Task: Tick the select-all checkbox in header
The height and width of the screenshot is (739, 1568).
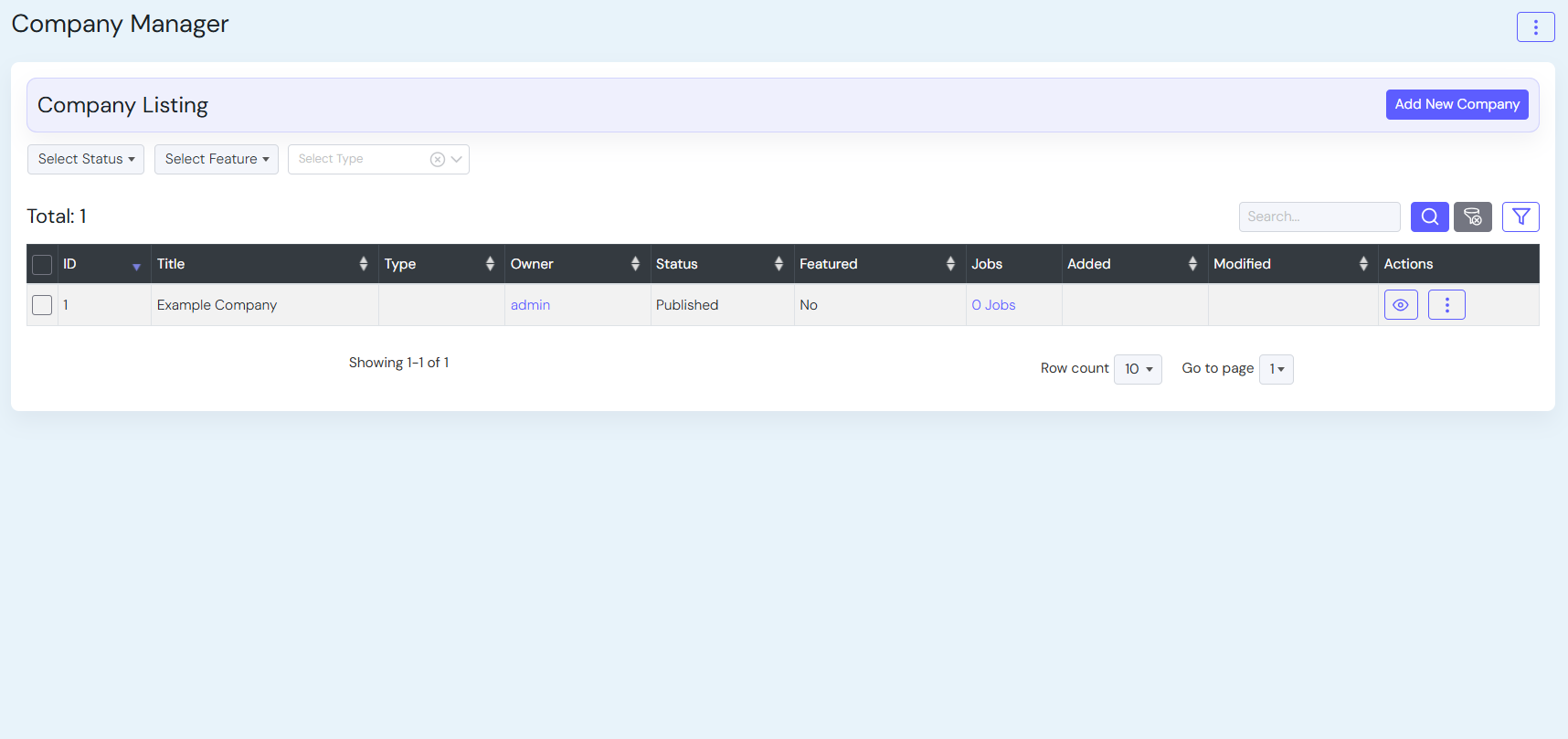Action: tap(42, 265)
